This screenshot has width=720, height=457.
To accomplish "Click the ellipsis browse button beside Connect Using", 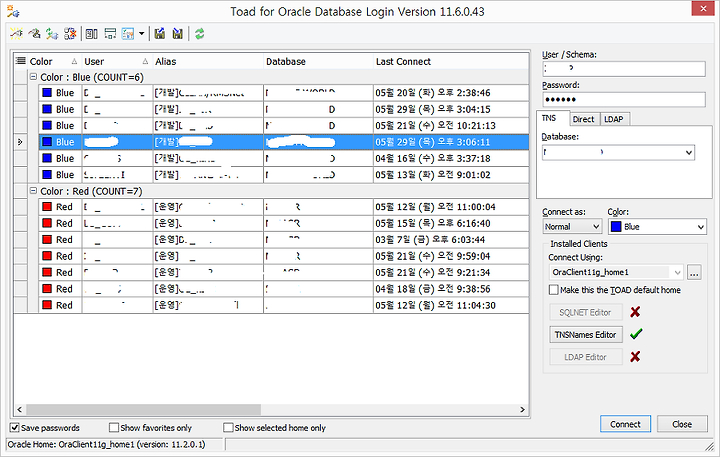I will 694,272.
